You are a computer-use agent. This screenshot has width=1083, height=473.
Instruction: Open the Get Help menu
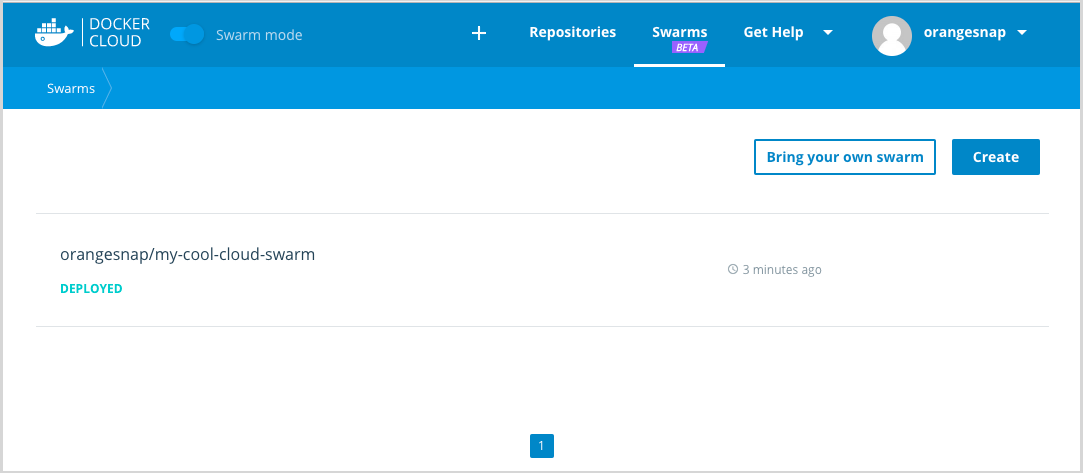click(x=773, y=32)
